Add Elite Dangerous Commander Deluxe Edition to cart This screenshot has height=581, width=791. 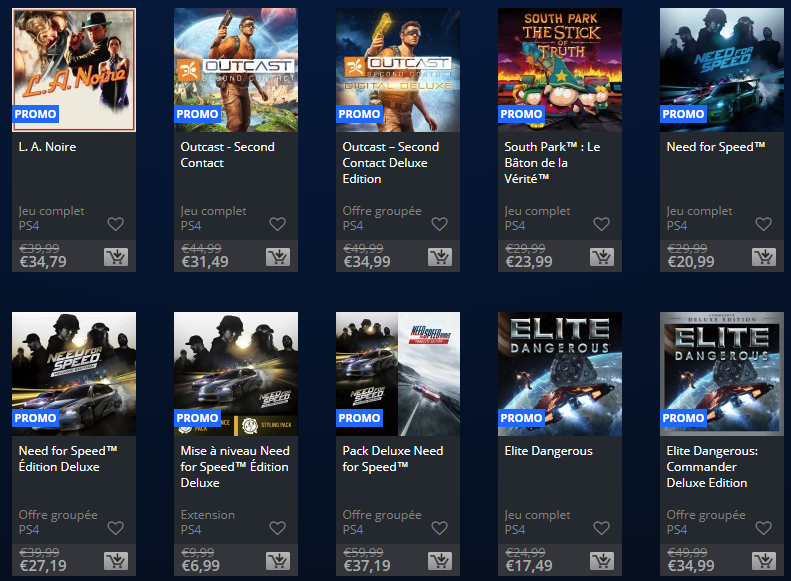[764, 561]
